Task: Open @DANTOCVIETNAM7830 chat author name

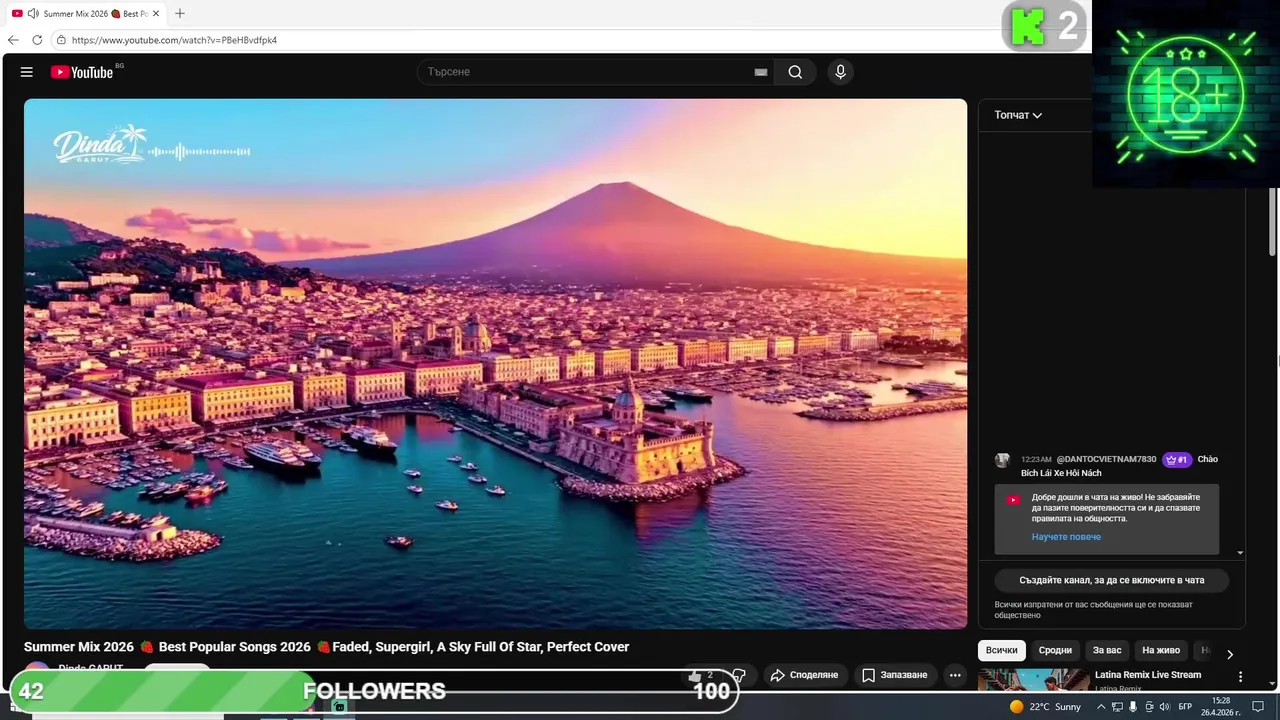Action: point(1106,460)
